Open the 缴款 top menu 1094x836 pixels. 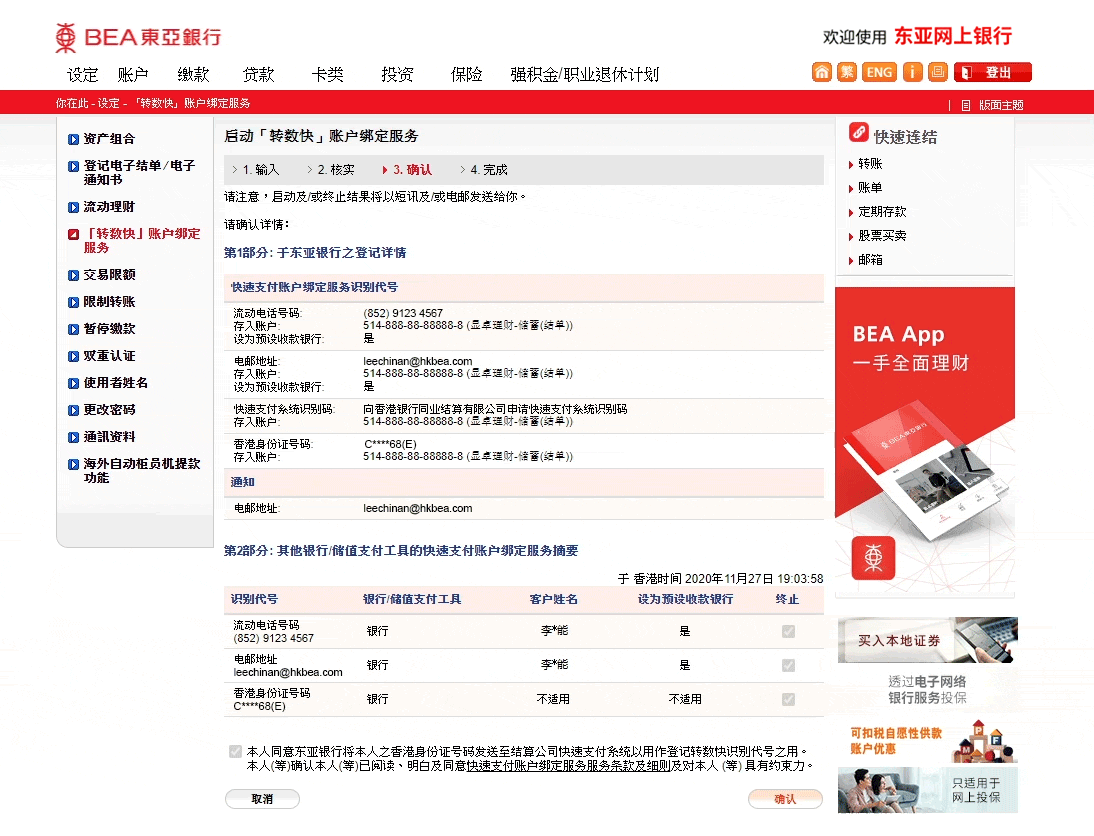193,75
